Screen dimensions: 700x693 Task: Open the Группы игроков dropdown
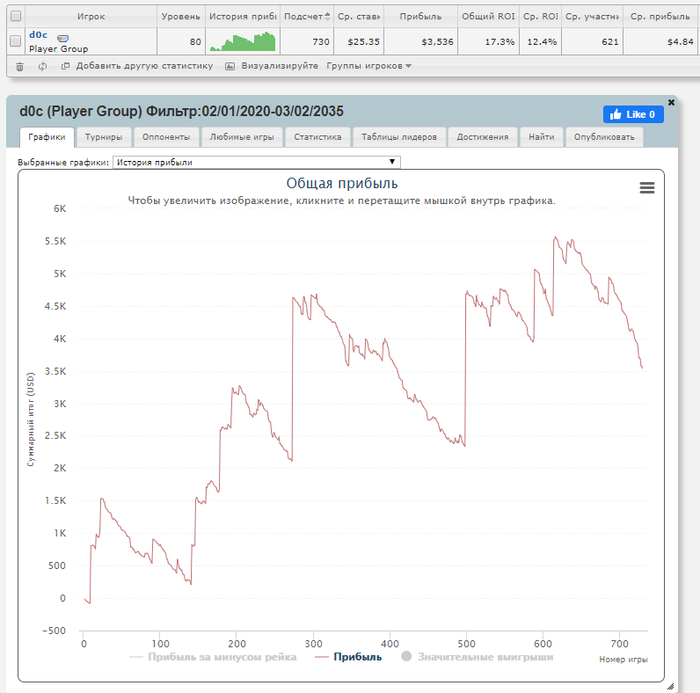tap(369, 66)
